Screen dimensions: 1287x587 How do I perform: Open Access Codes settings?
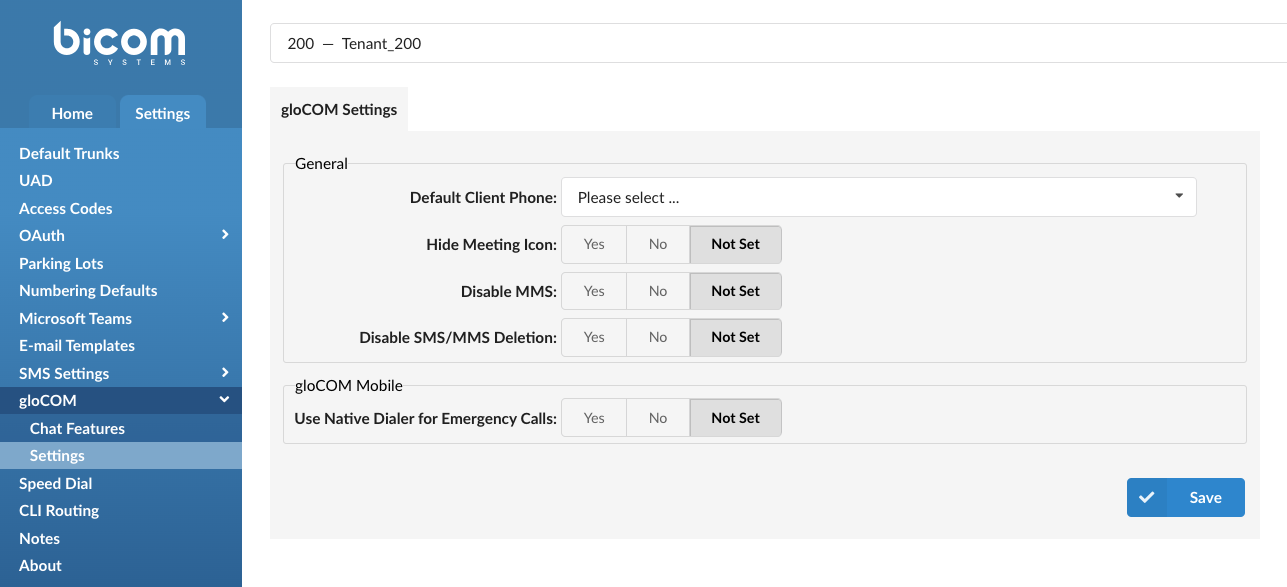pos(65,208)
